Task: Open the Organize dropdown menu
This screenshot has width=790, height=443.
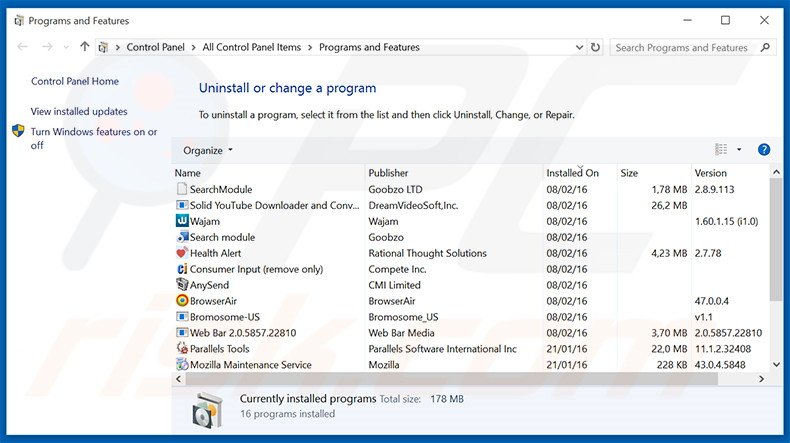Action: pos(208,150)
